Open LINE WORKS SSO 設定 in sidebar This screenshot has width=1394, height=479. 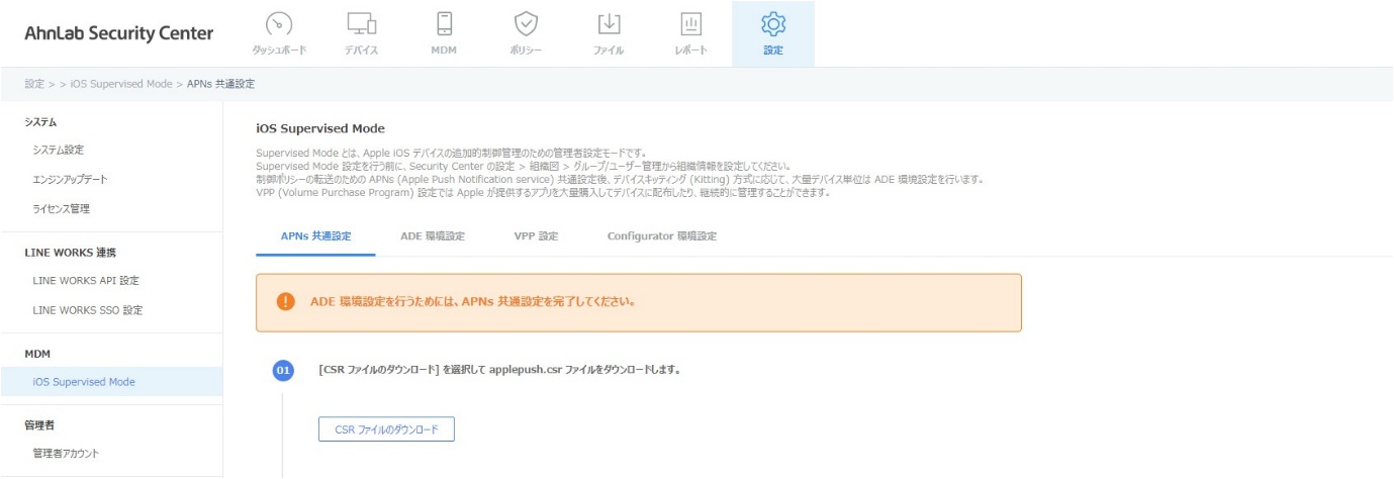tap(88, 310)
